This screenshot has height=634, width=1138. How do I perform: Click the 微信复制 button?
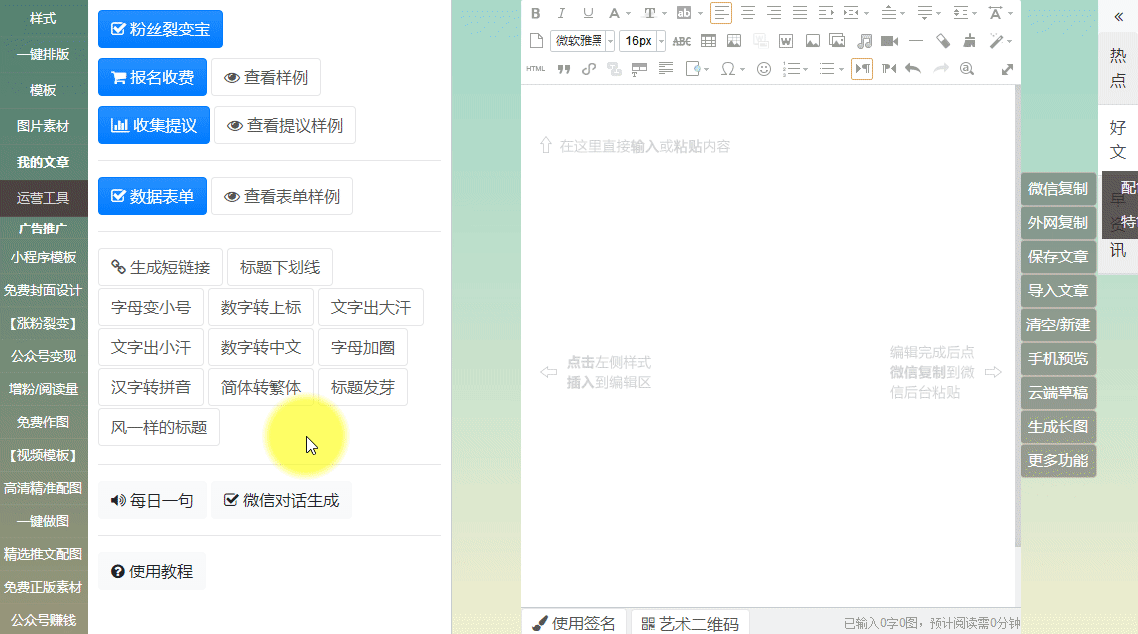point(1057,189)
